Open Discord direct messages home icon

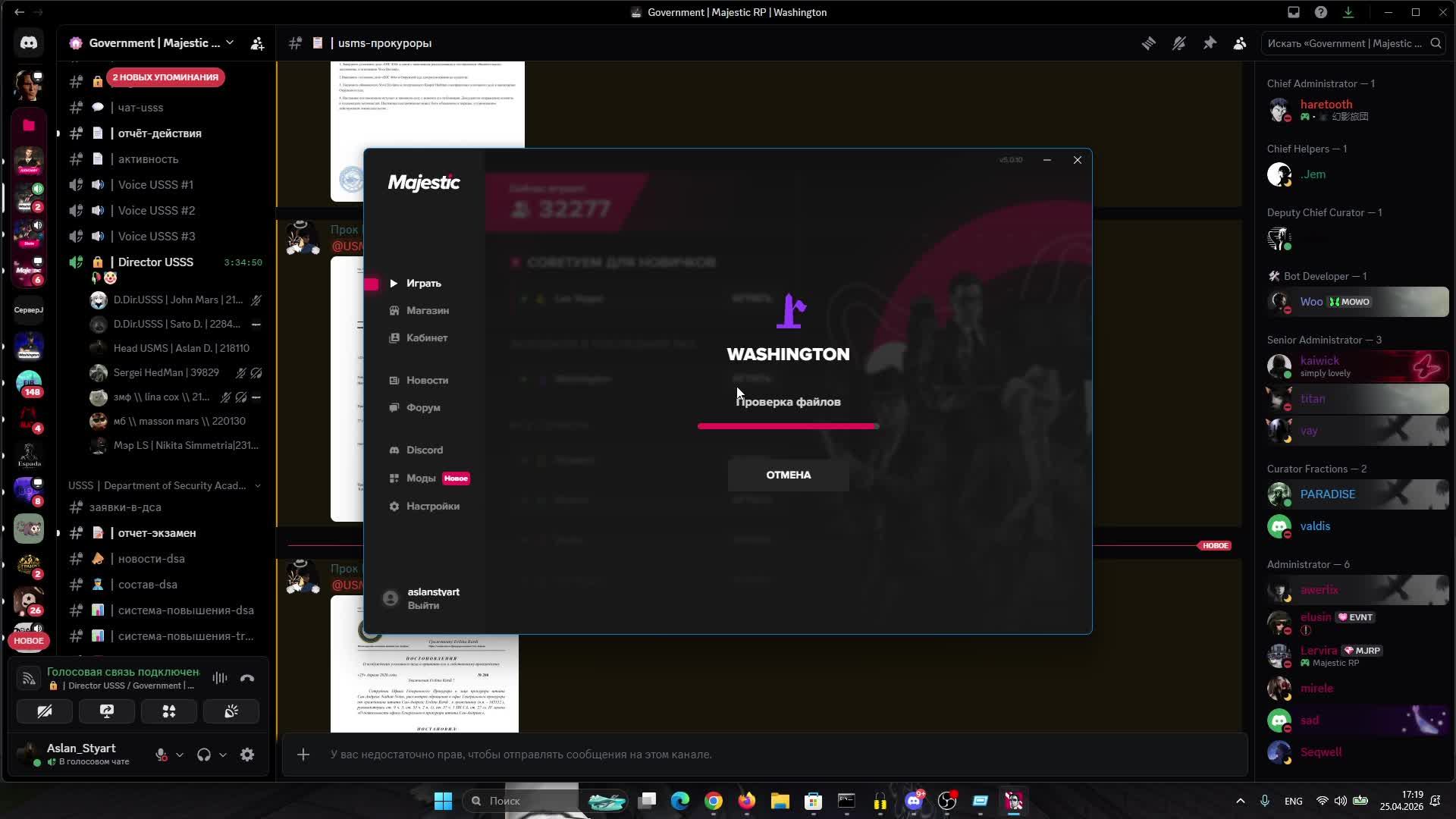pyautogui.click(x=29, y=43)
